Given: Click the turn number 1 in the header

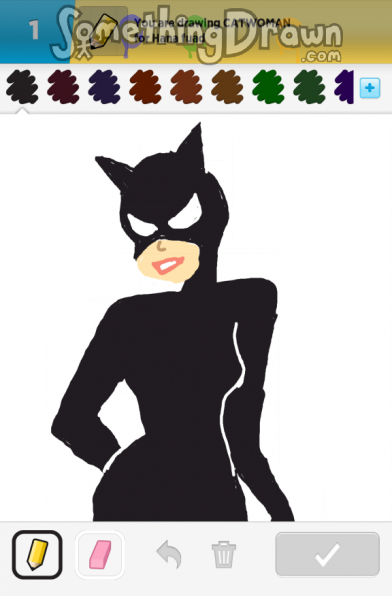Looking at the screenshot, I should click(x=34, y=30).
